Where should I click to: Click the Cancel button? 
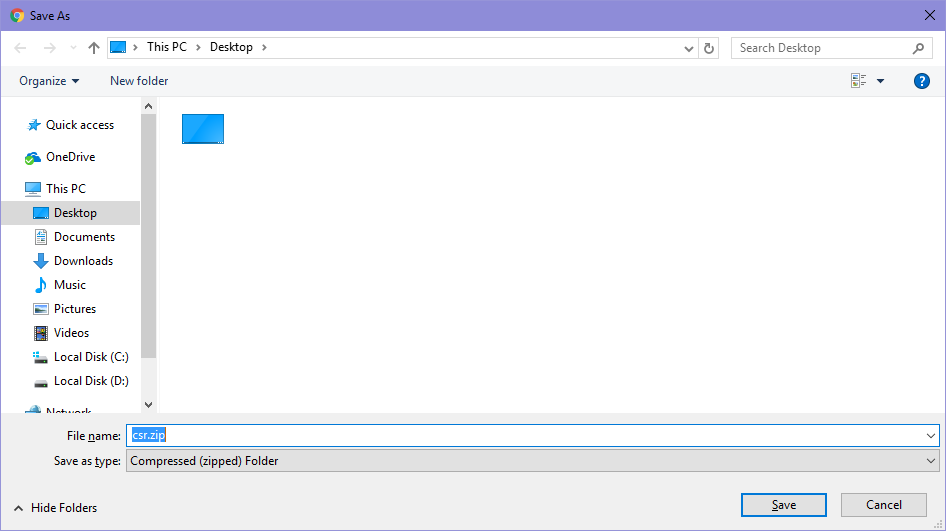(x=883, y=505)
